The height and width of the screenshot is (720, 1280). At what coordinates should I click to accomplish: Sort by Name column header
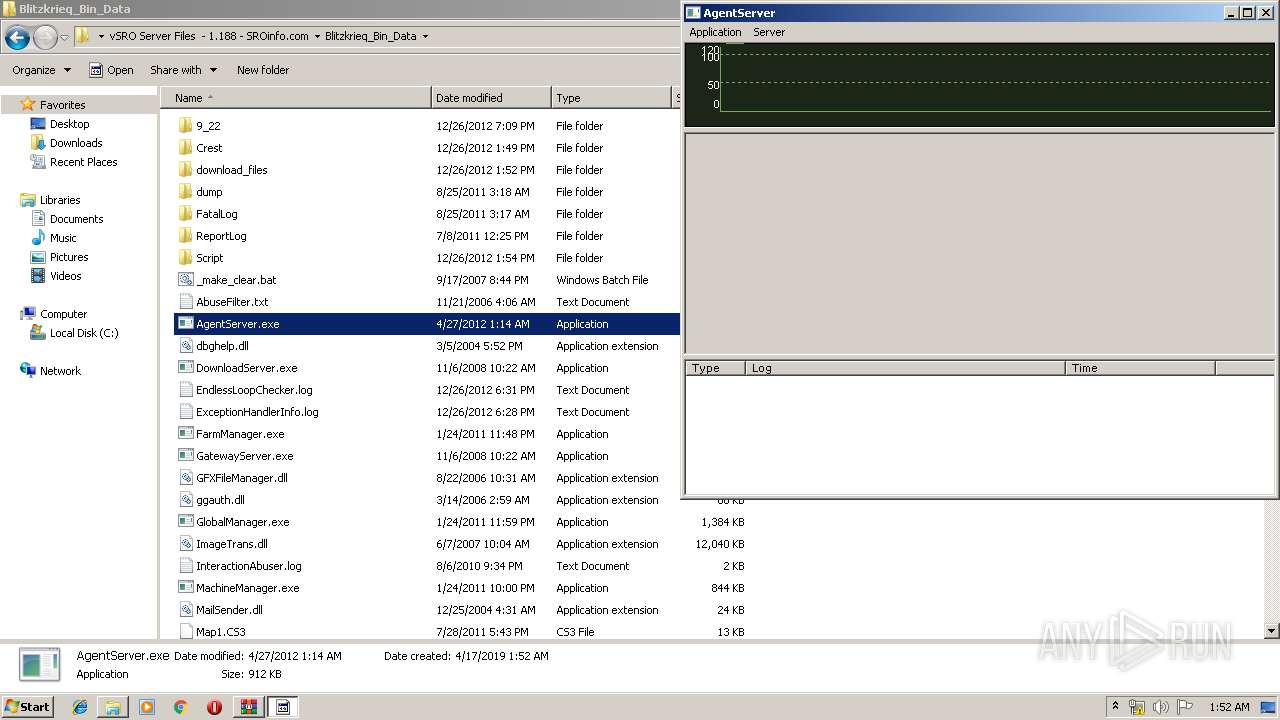pyautogui.click(x=295, y=98)
